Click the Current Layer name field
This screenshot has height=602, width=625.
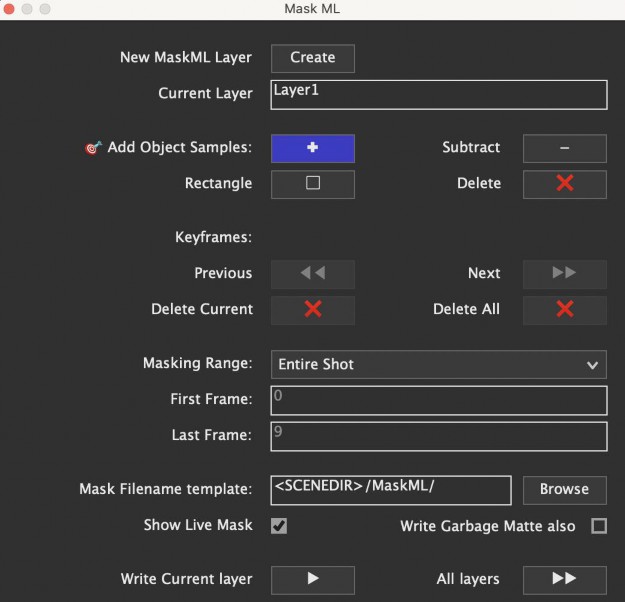[x=438, y=94]
